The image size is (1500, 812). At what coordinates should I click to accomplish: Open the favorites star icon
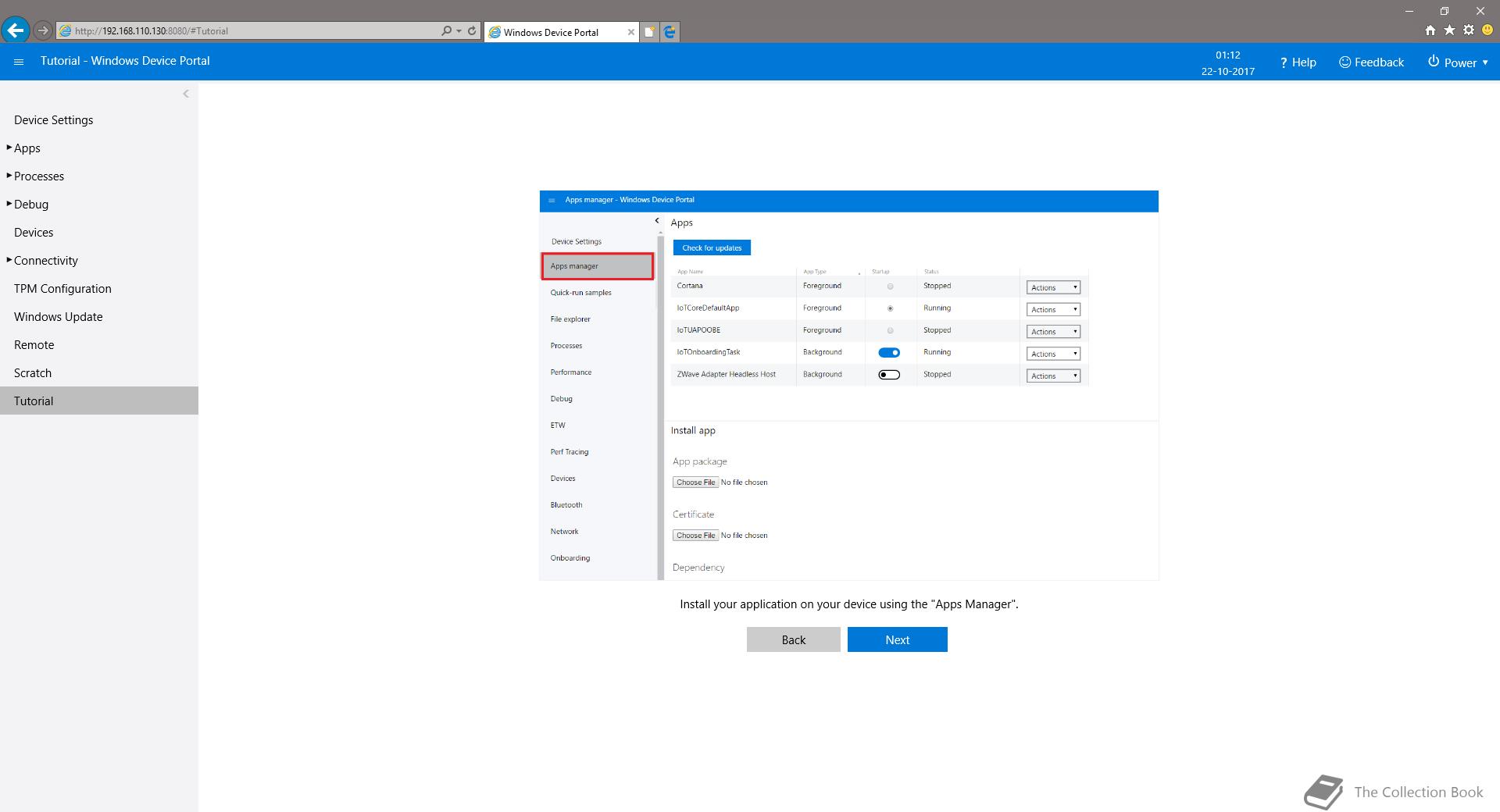click(x=1449, y=30)
